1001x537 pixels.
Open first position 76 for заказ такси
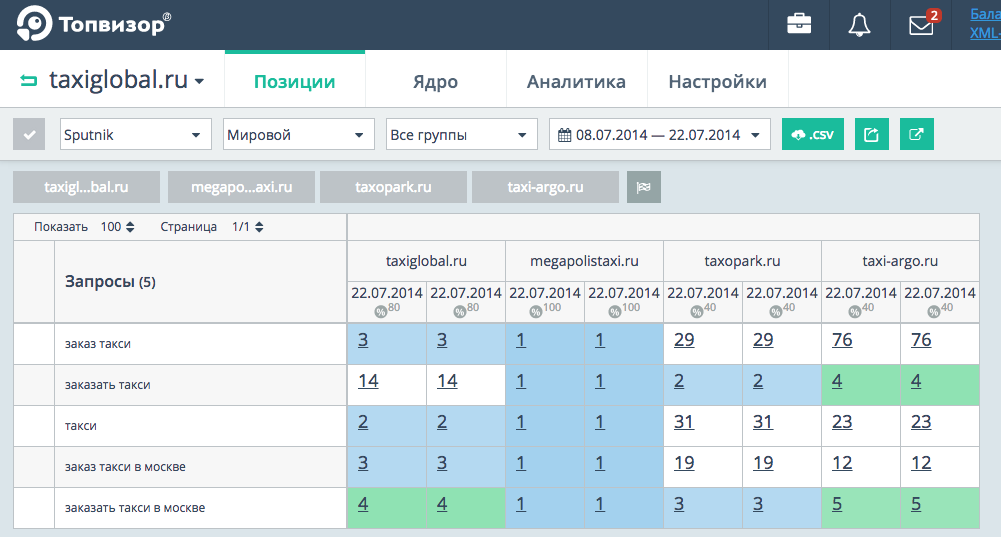click(x=842, y=340)
